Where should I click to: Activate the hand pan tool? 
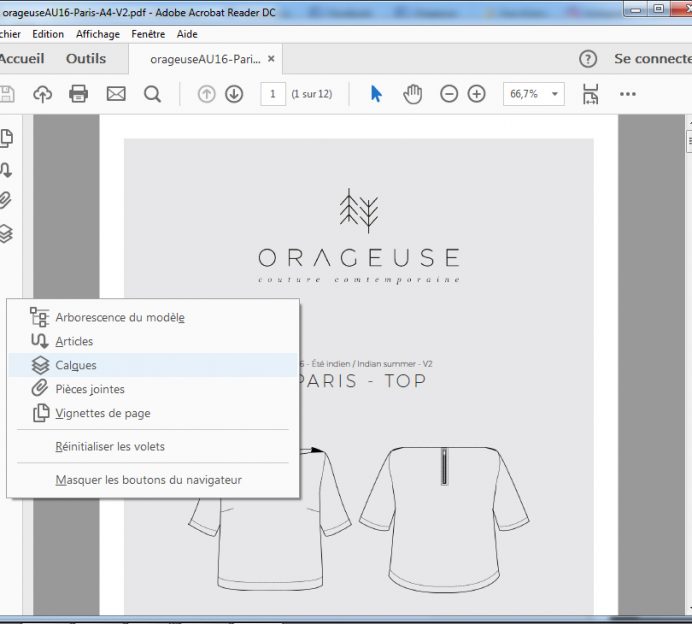pyautogui.click(x=413, y=94)
